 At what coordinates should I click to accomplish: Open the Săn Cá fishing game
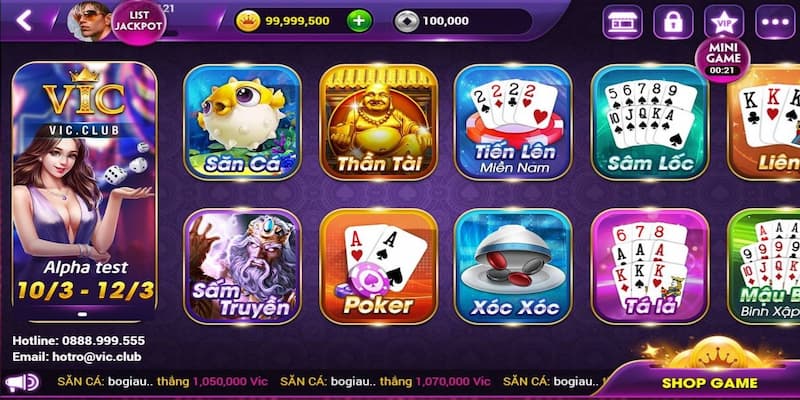[x=242, y=122]
